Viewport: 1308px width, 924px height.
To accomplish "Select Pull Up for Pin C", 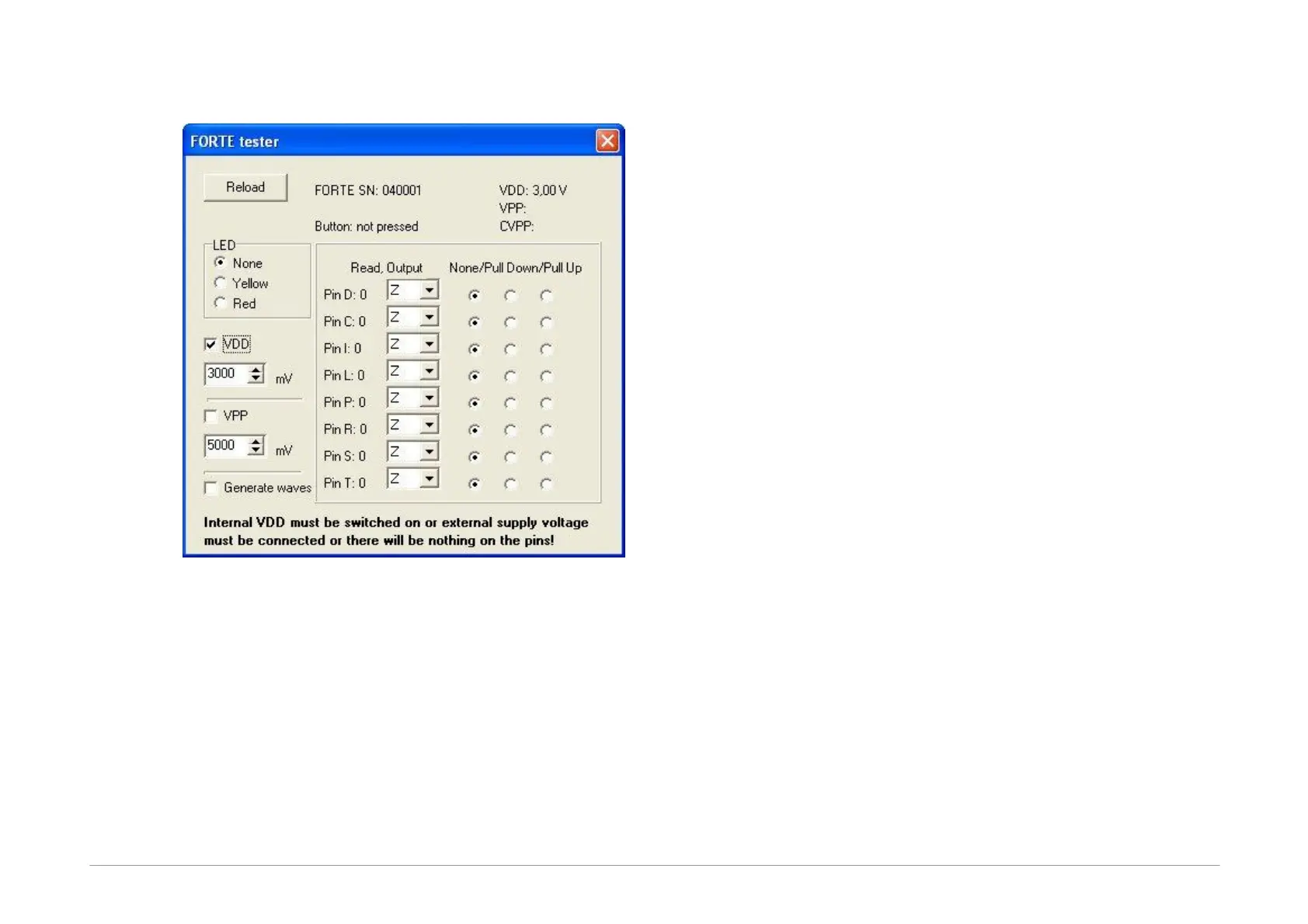I will click(547, 322).
